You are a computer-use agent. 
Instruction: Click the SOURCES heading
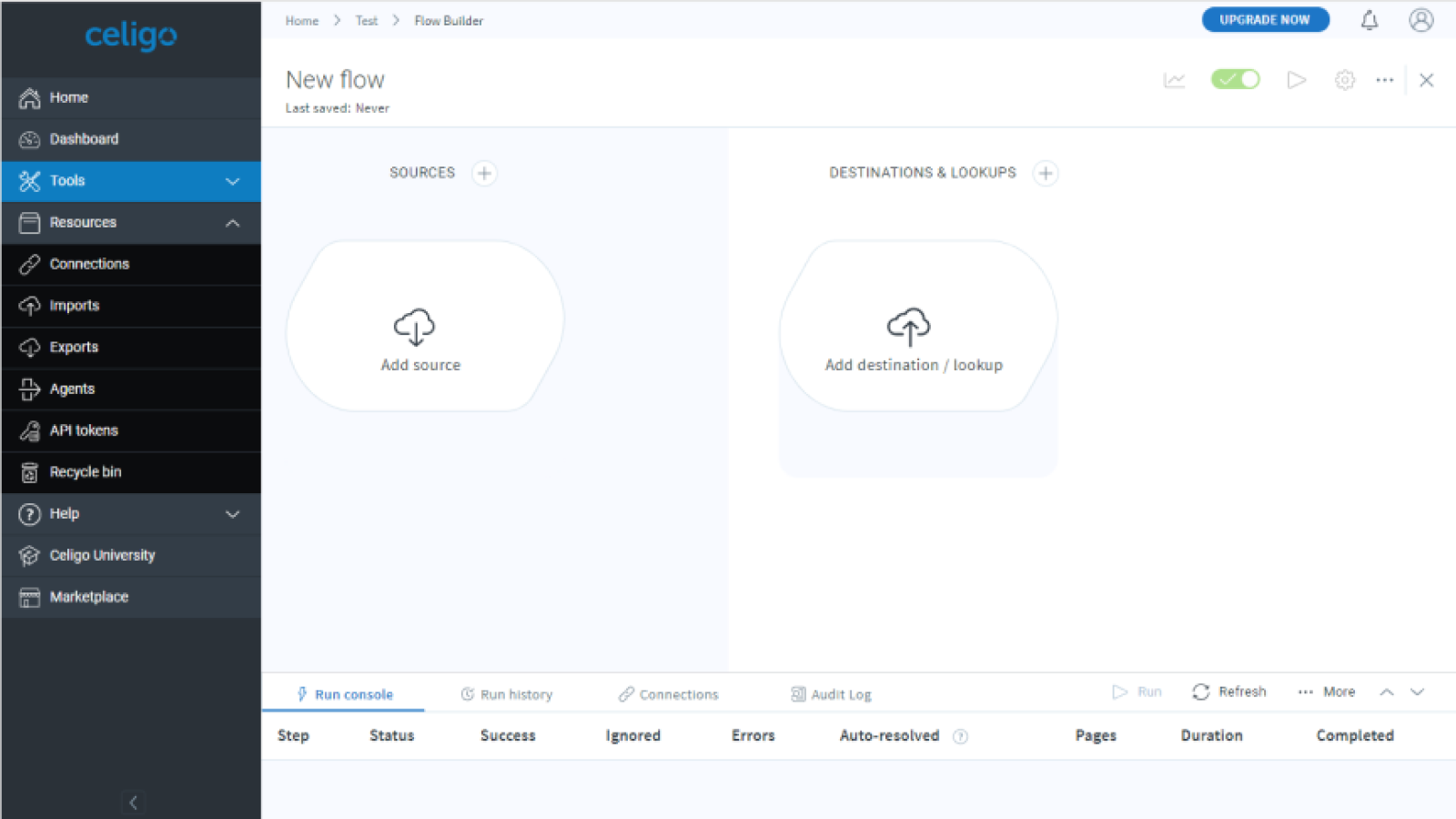click(x=421, y=173)
